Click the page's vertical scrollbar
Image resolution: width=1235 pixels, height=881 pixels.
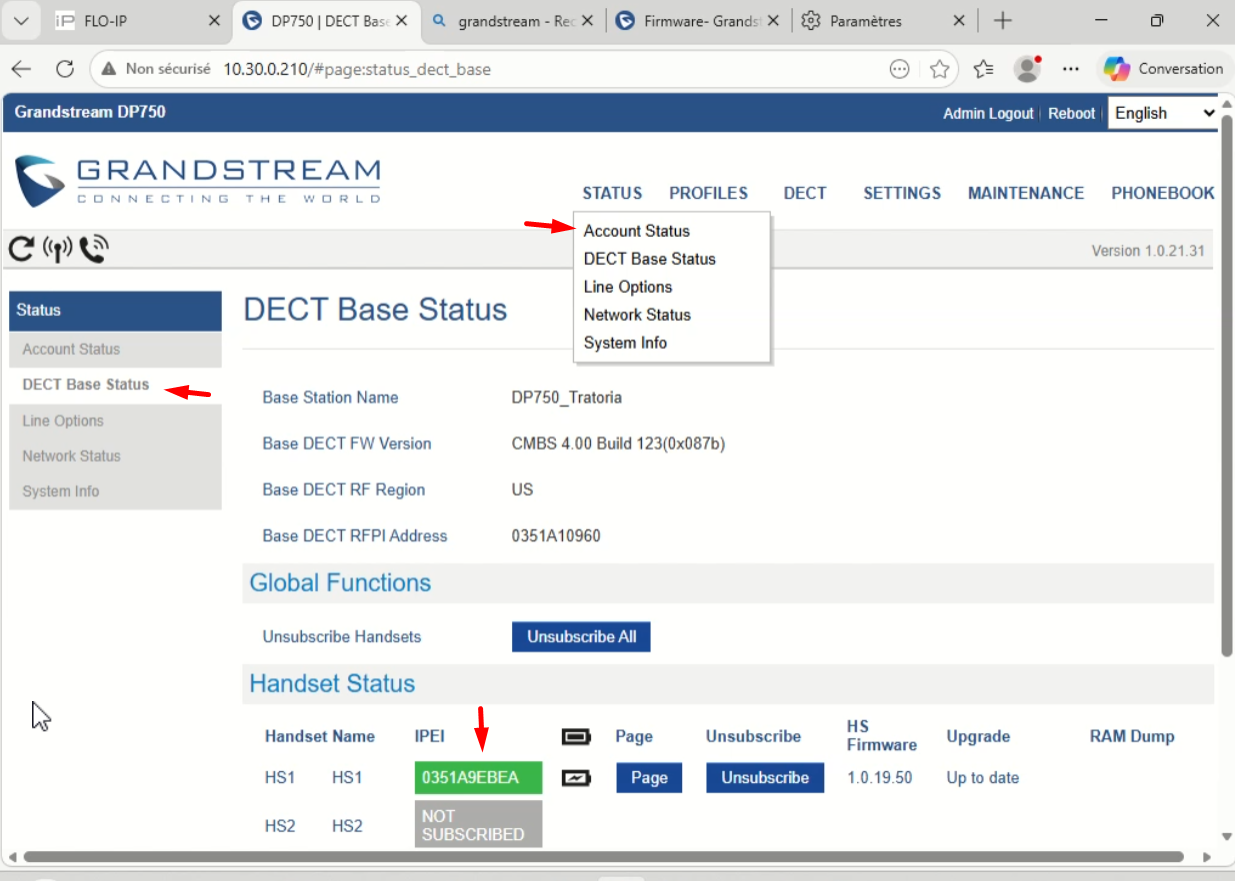1226,386
